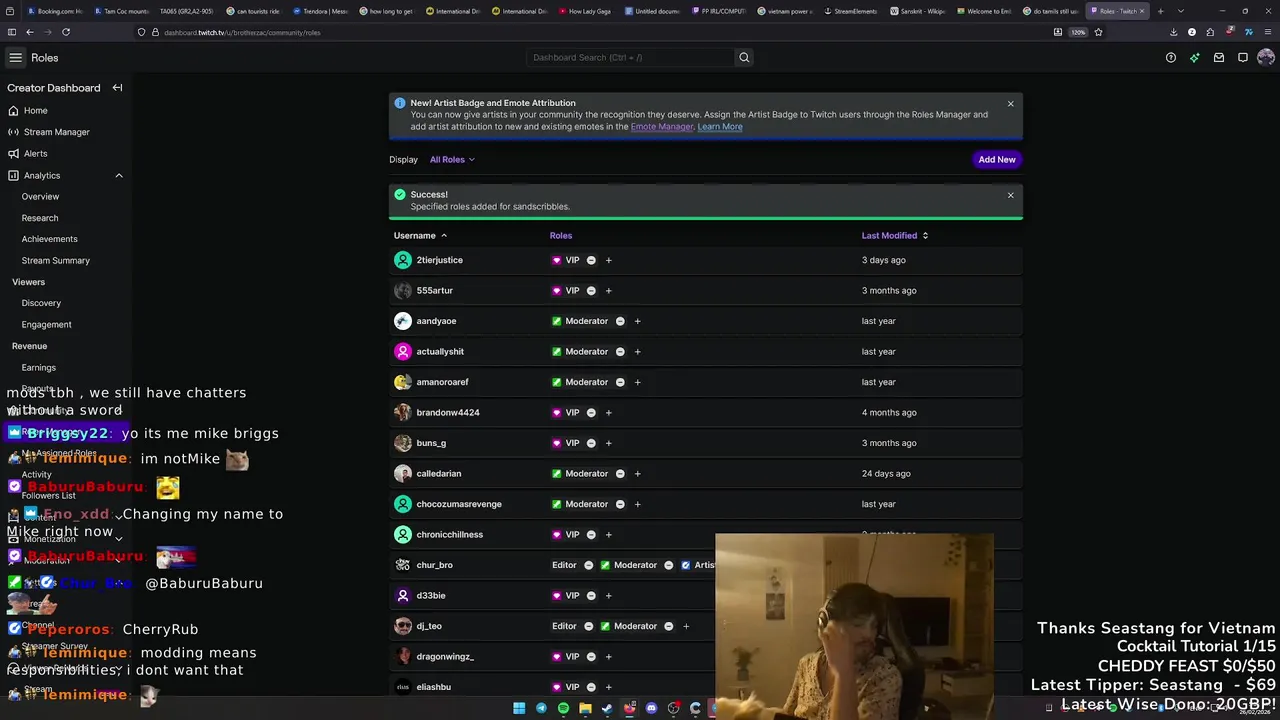Image resolution: width=1280 pixels, height=720 pixels.
Task: Remove Moderator role from dj_teo
Action: 669,627
